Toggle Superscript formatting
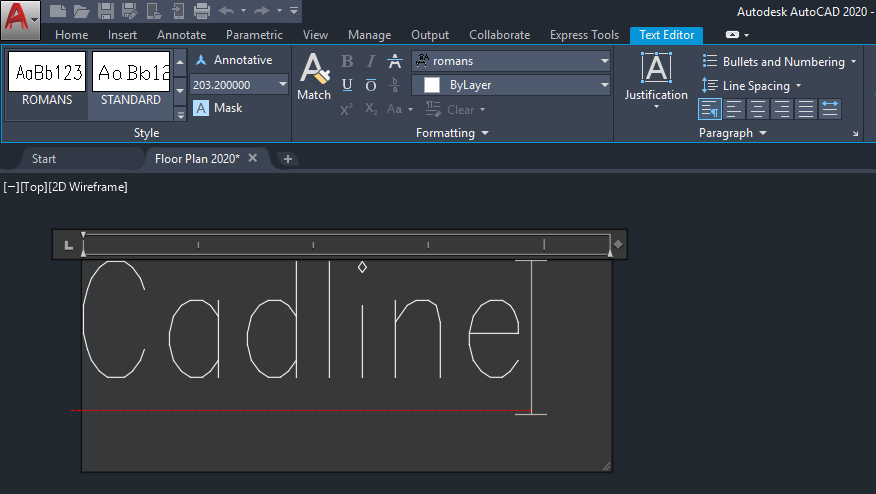 pyautogui.click(x=346, y=109)
